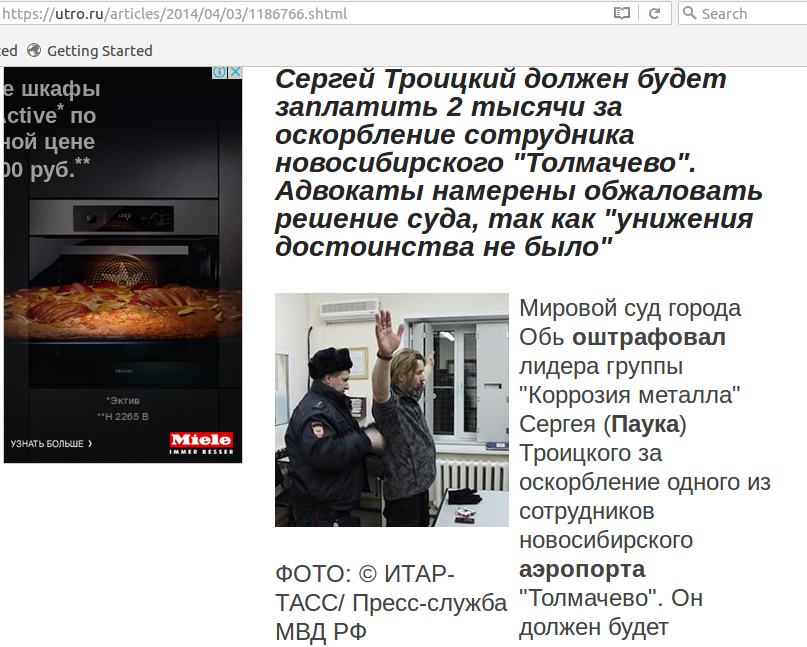Follow the bold 'аэропорта' link
The height and width of the screenshot is (647, 807).
click(582, 569)
